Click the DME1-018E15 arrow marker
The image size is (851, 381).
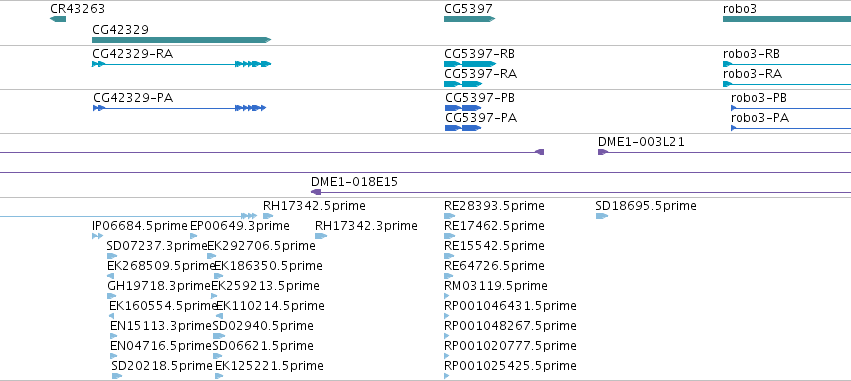click(x=316, y=192)
